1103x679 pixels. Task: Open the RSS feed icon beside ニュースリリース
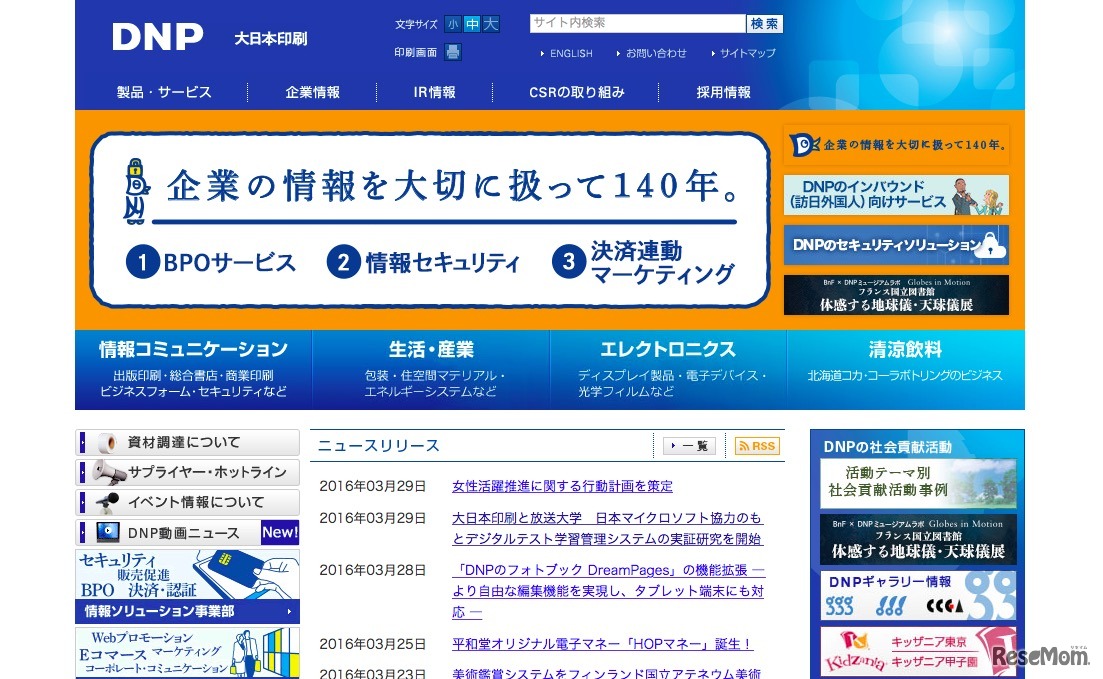(x=756, y=446)
